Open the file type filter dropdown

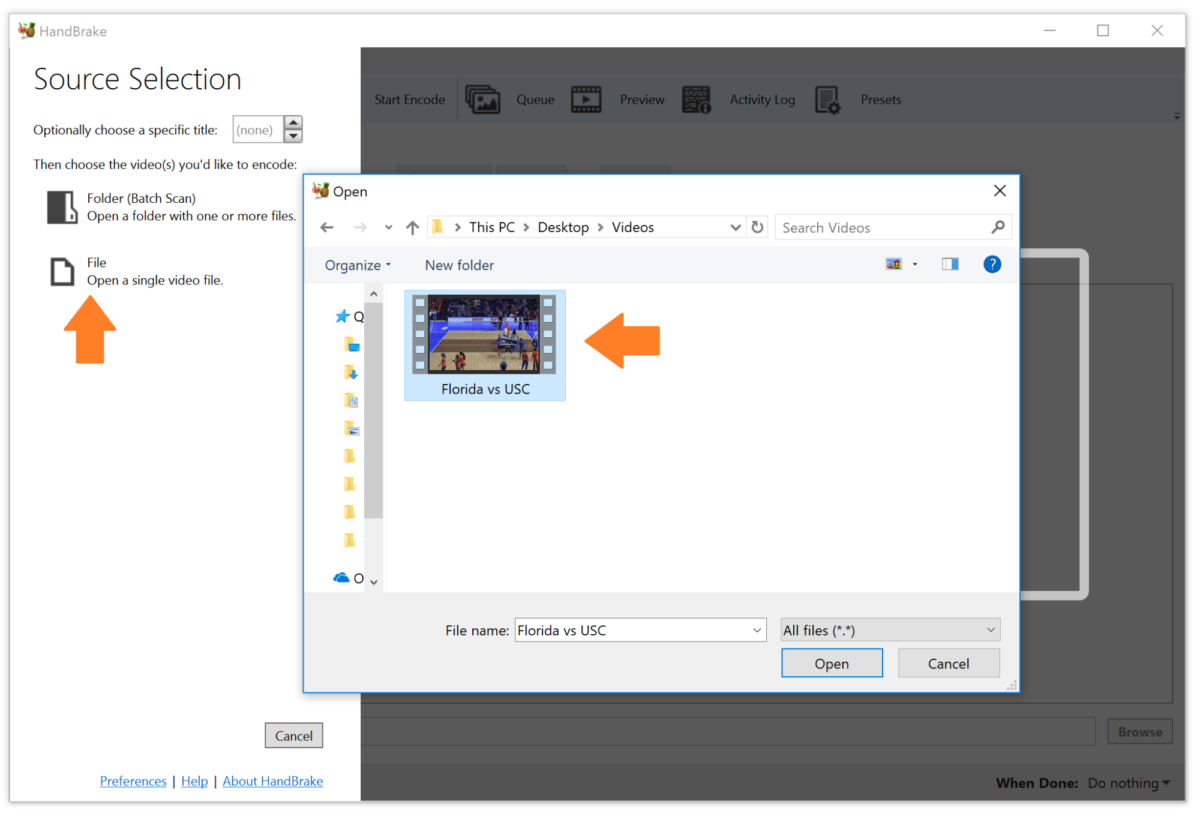(889, 630)
